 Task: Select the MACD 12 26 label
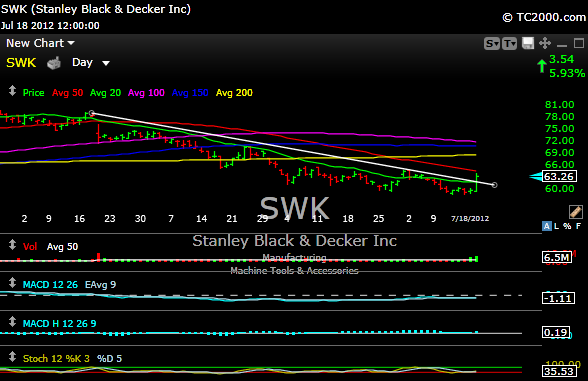(x=50, y=285)
